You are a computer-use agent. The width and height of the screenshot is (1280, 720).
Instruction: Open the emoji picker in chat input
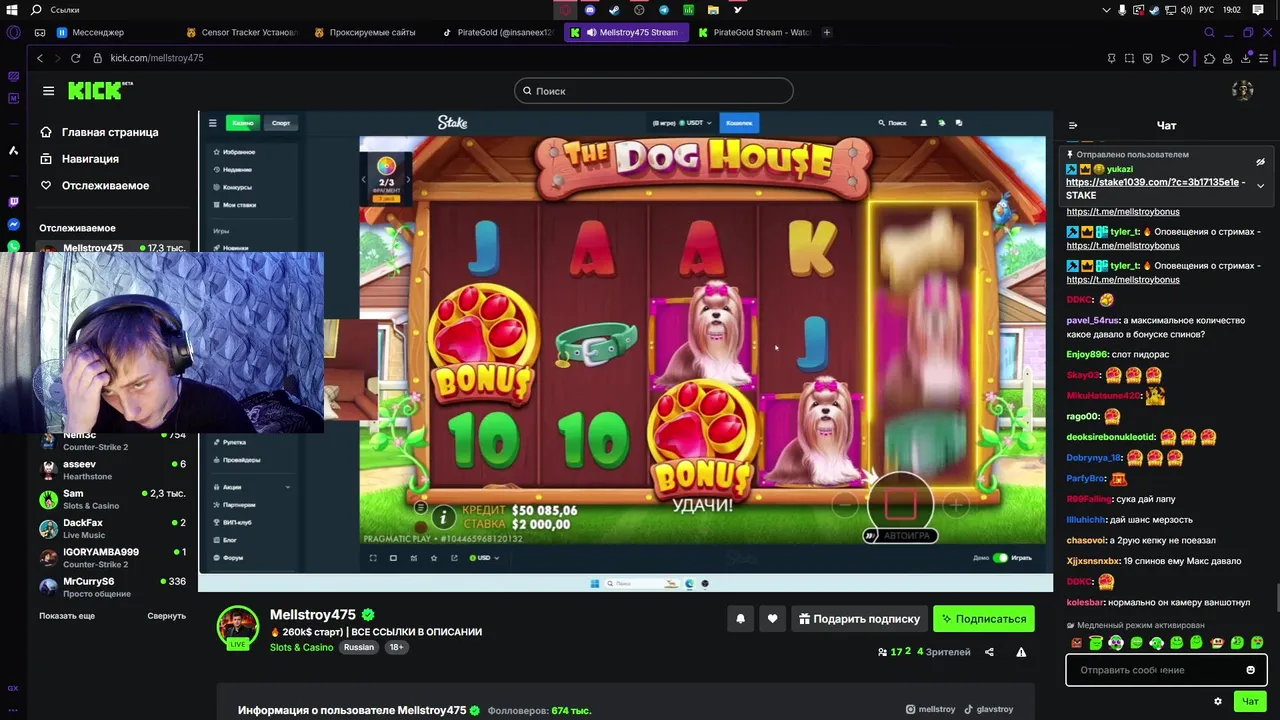click(x=1250, y=670)
